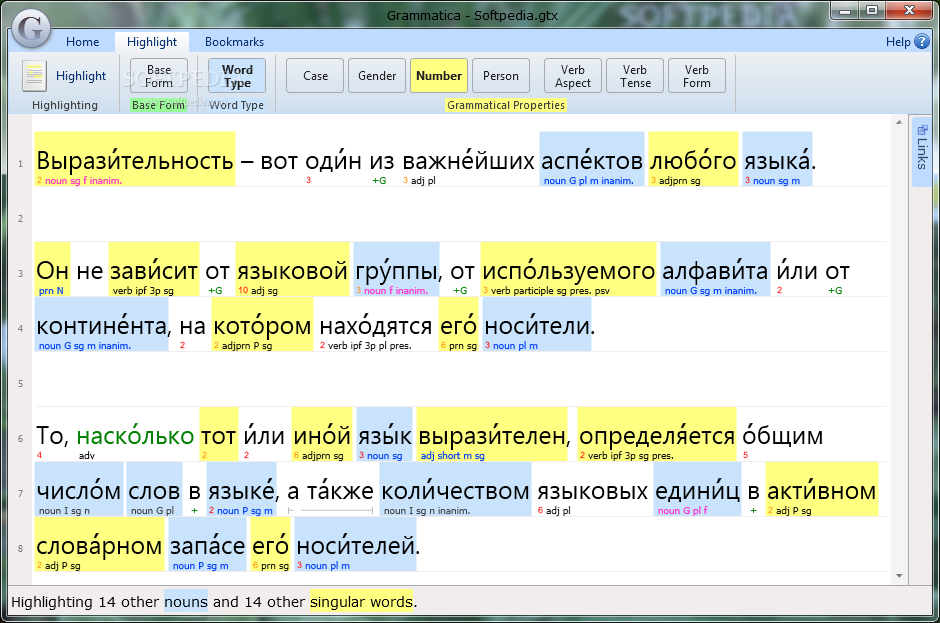Disable the Number highlighting button
Screen dimensions: 940x623
[439, 76]
